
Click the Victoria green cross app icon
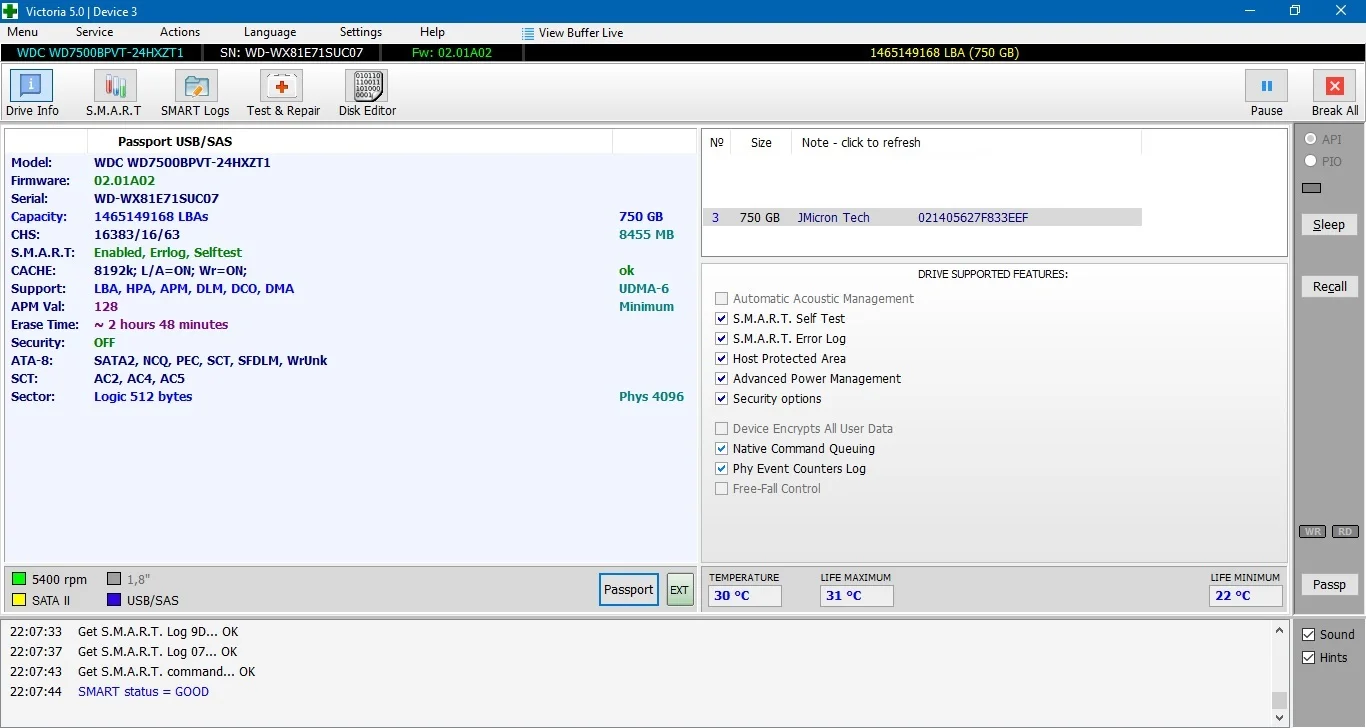(x=10, y=11)
